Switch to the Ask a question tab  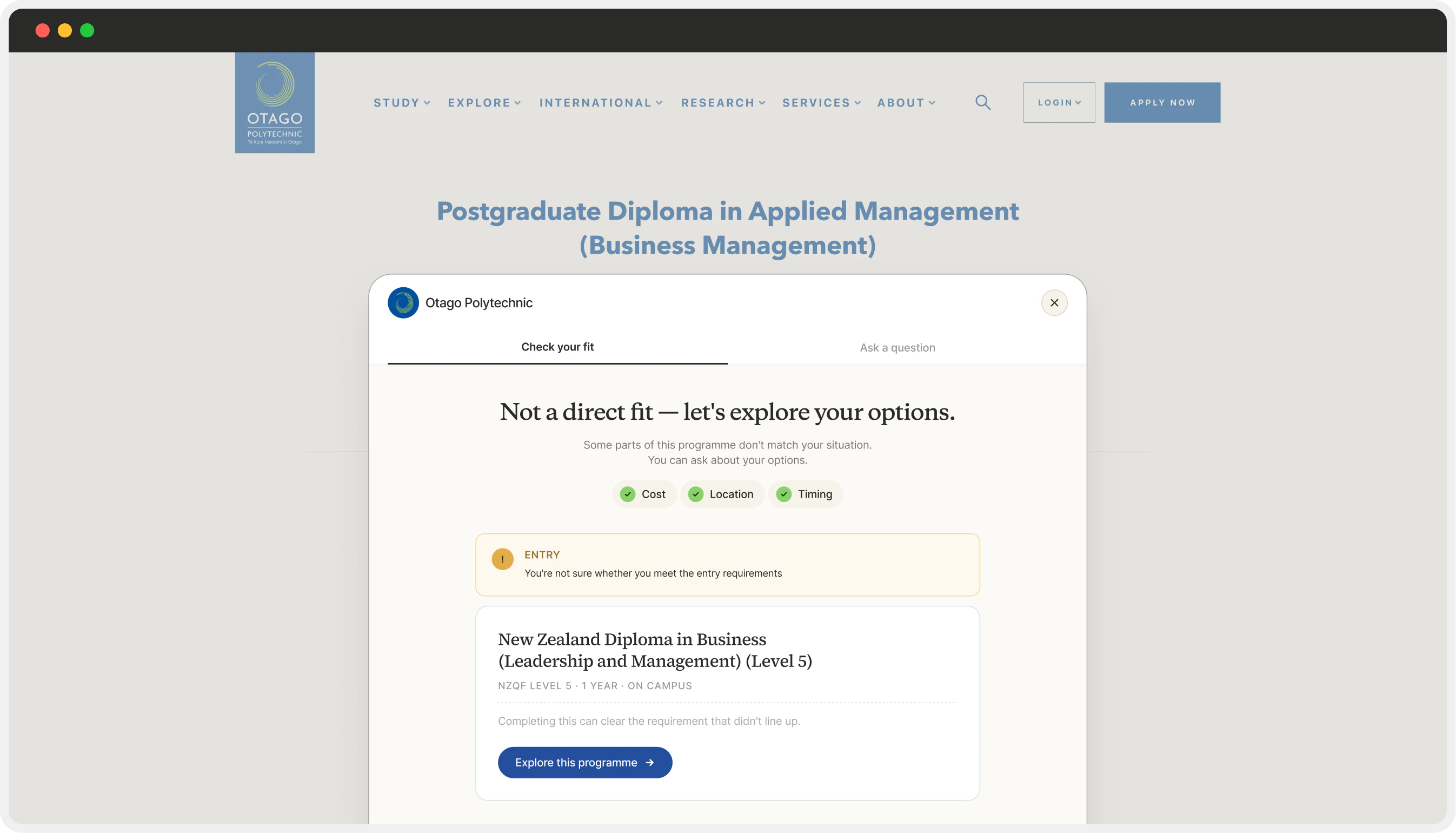click(897, 348)
